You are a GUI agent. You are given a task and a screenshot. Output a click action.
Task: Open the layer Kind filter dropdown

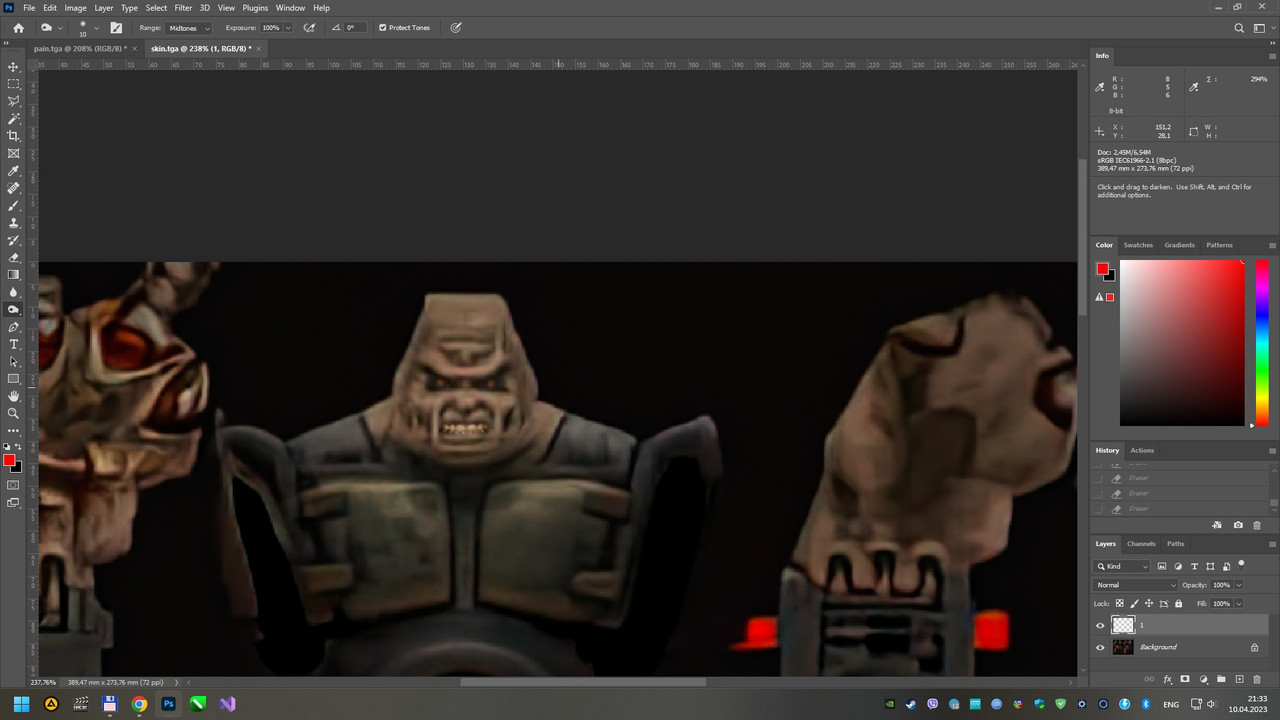[1122, 566]
